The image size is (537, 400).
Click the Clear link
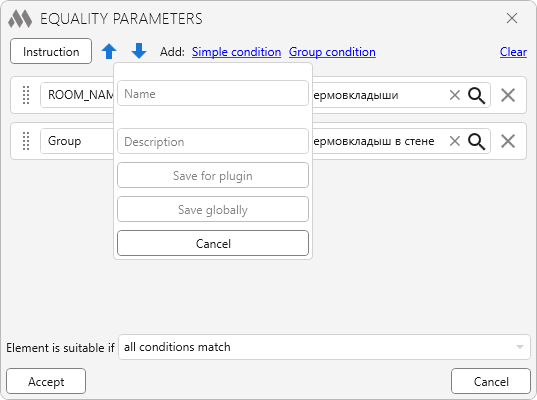pos(513,52)
